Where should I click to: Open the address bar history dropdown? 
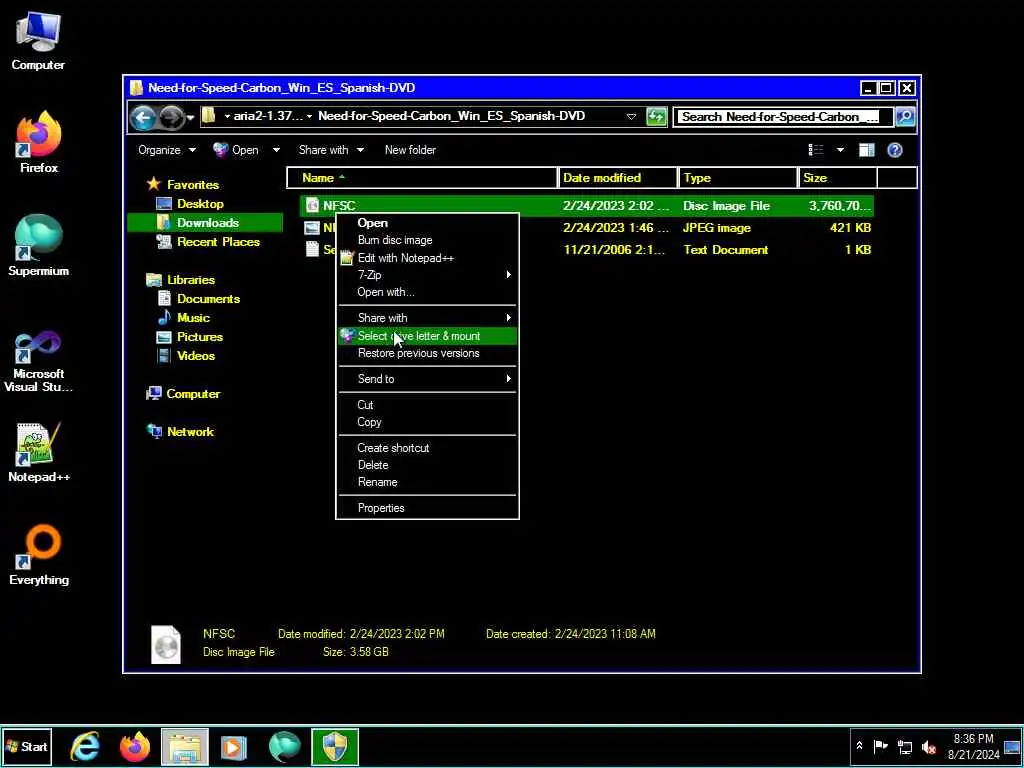click(631, 117)
